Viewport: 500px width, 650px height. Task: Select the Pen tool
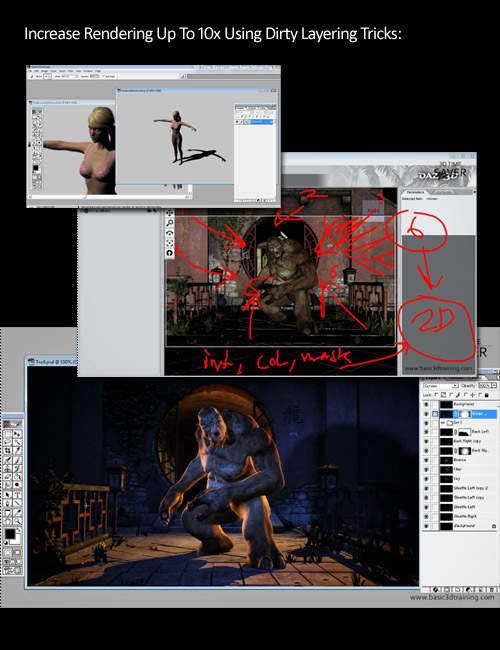[x=7, y=503]
